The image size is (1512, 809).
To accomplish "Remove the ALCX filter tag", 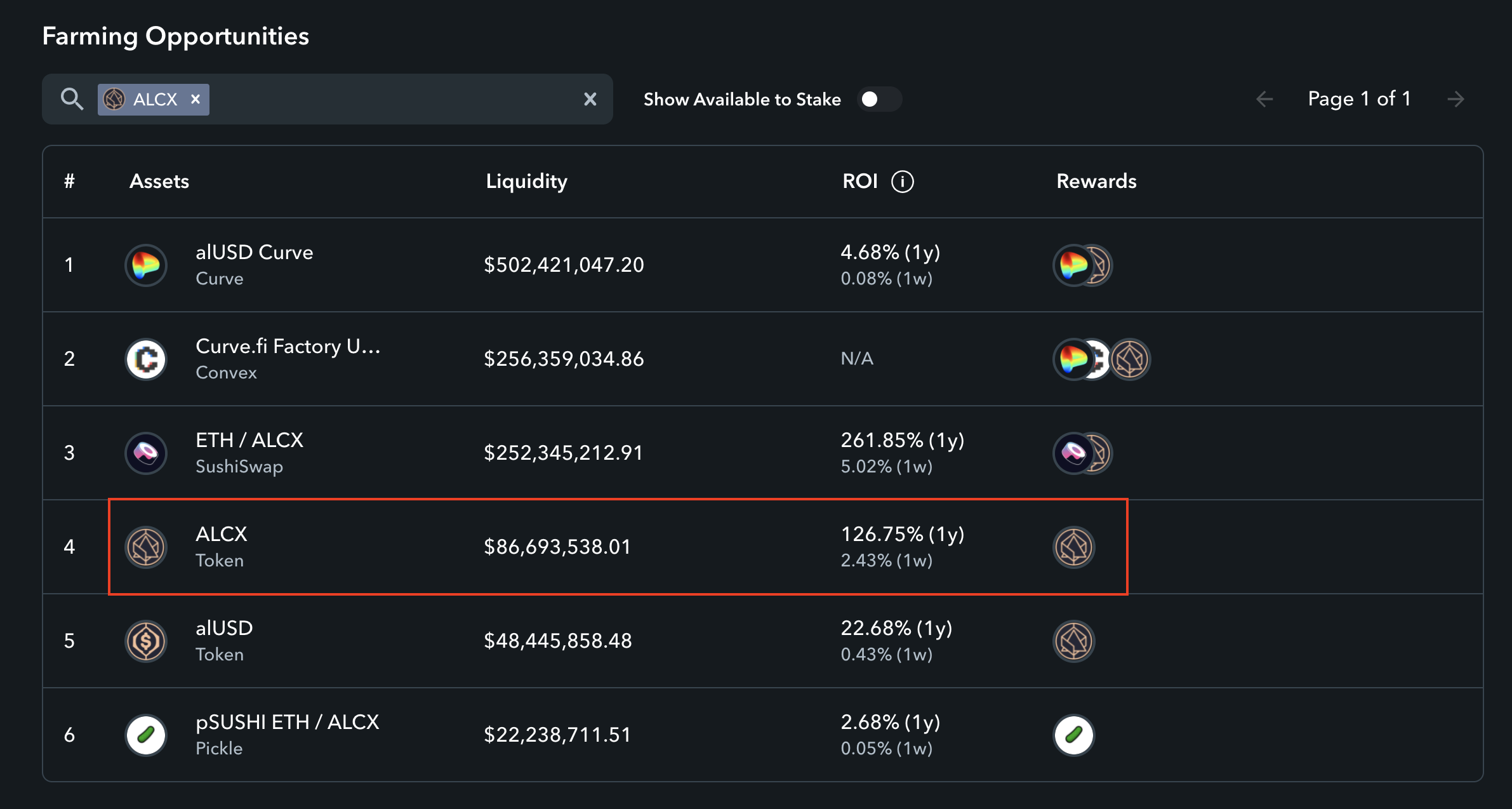I will click(x=196, y=99).
